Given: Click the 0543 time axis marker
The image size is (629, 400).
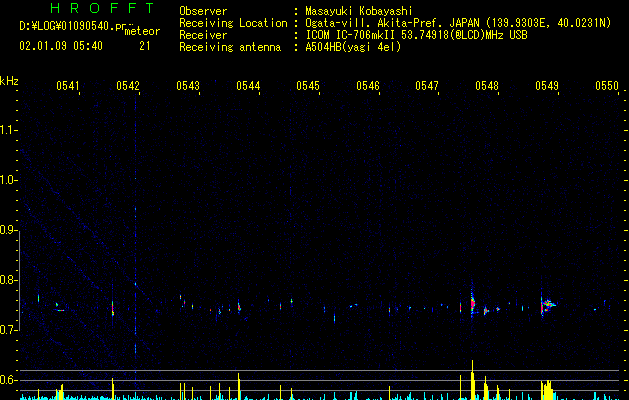Looking at the screenshot, I should click(x=188, y=86).
